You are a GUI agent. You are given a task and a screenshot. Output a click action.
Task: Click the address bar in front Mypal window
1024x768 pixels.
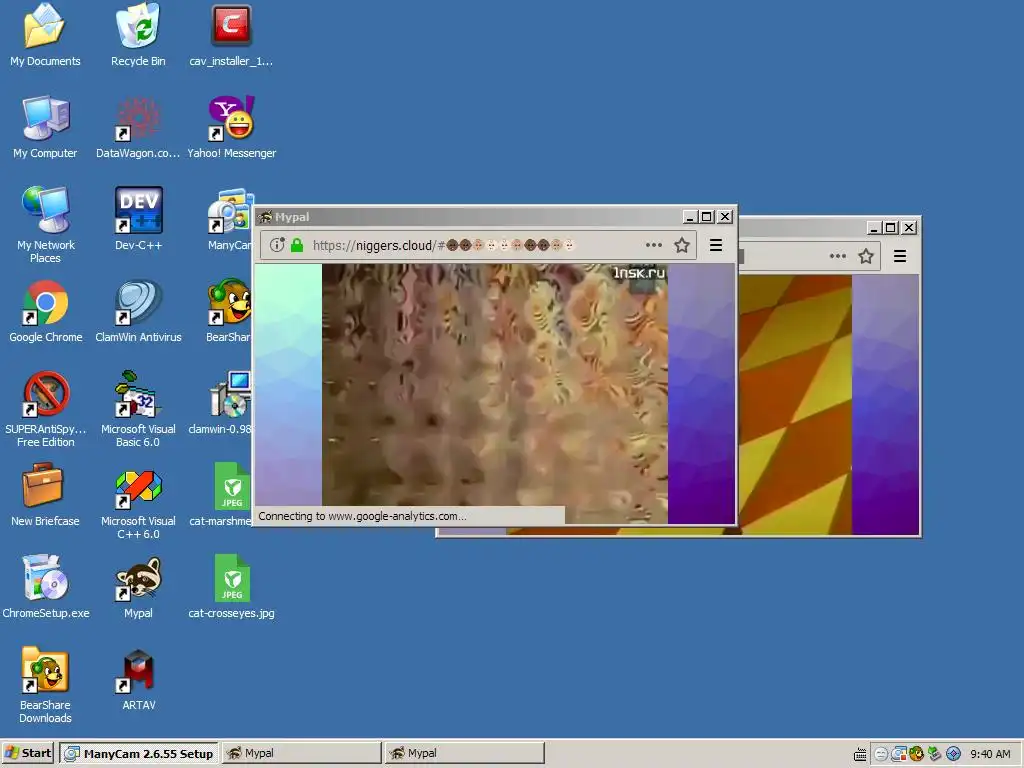[x=478, y=245]
